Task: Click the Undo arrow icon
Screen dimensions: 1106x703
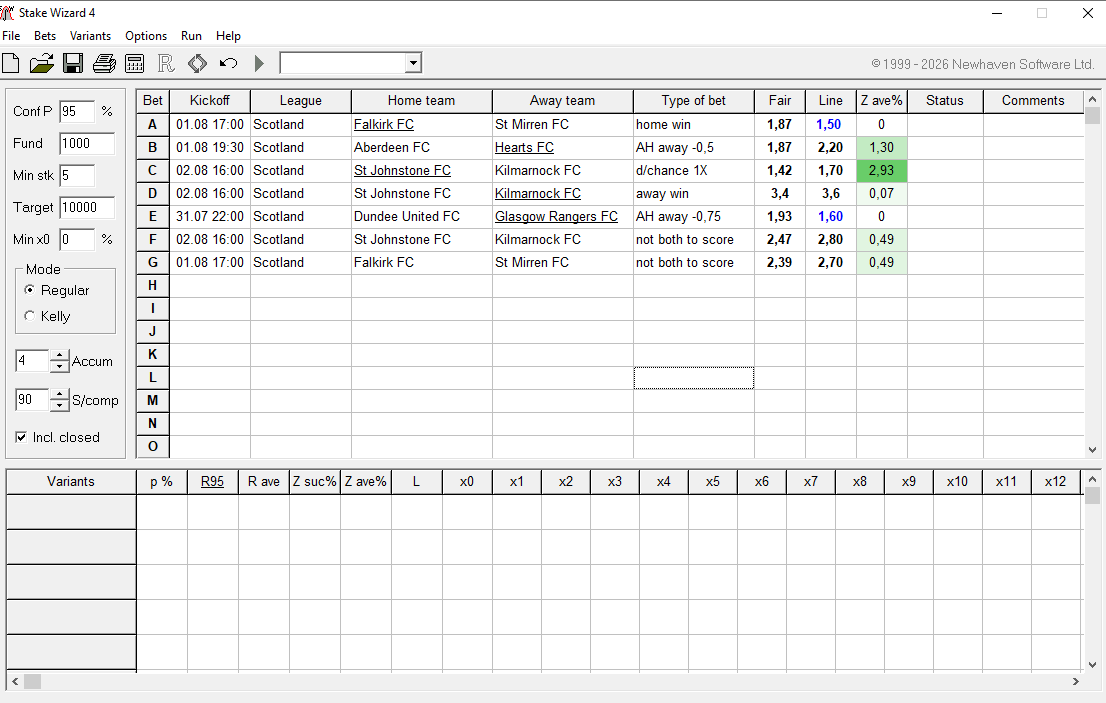Action: 228,63
